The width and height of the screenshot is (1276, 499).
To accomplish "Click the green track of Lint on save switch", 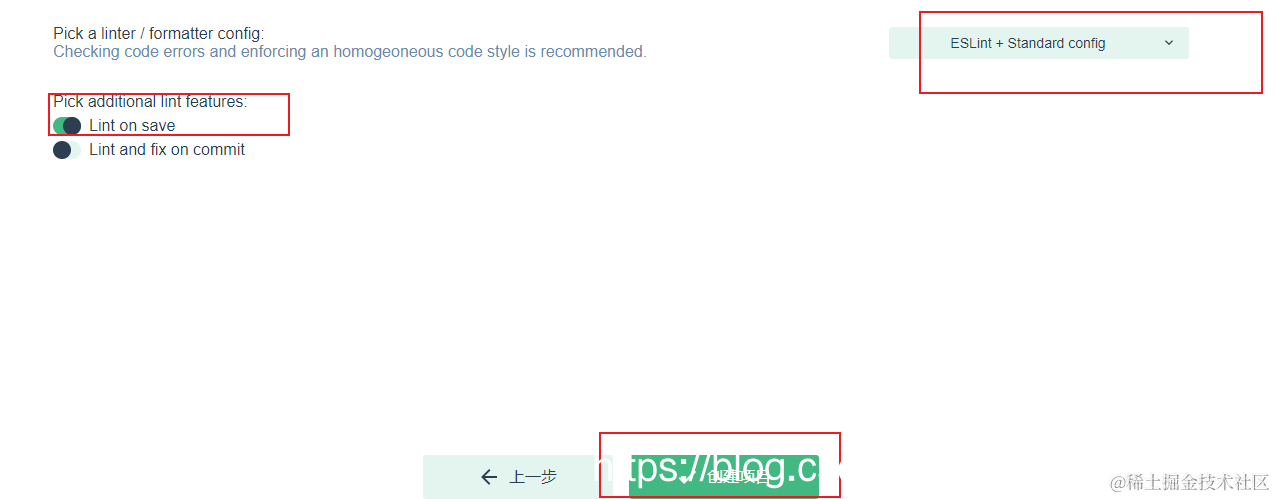I will pos(58,126).
